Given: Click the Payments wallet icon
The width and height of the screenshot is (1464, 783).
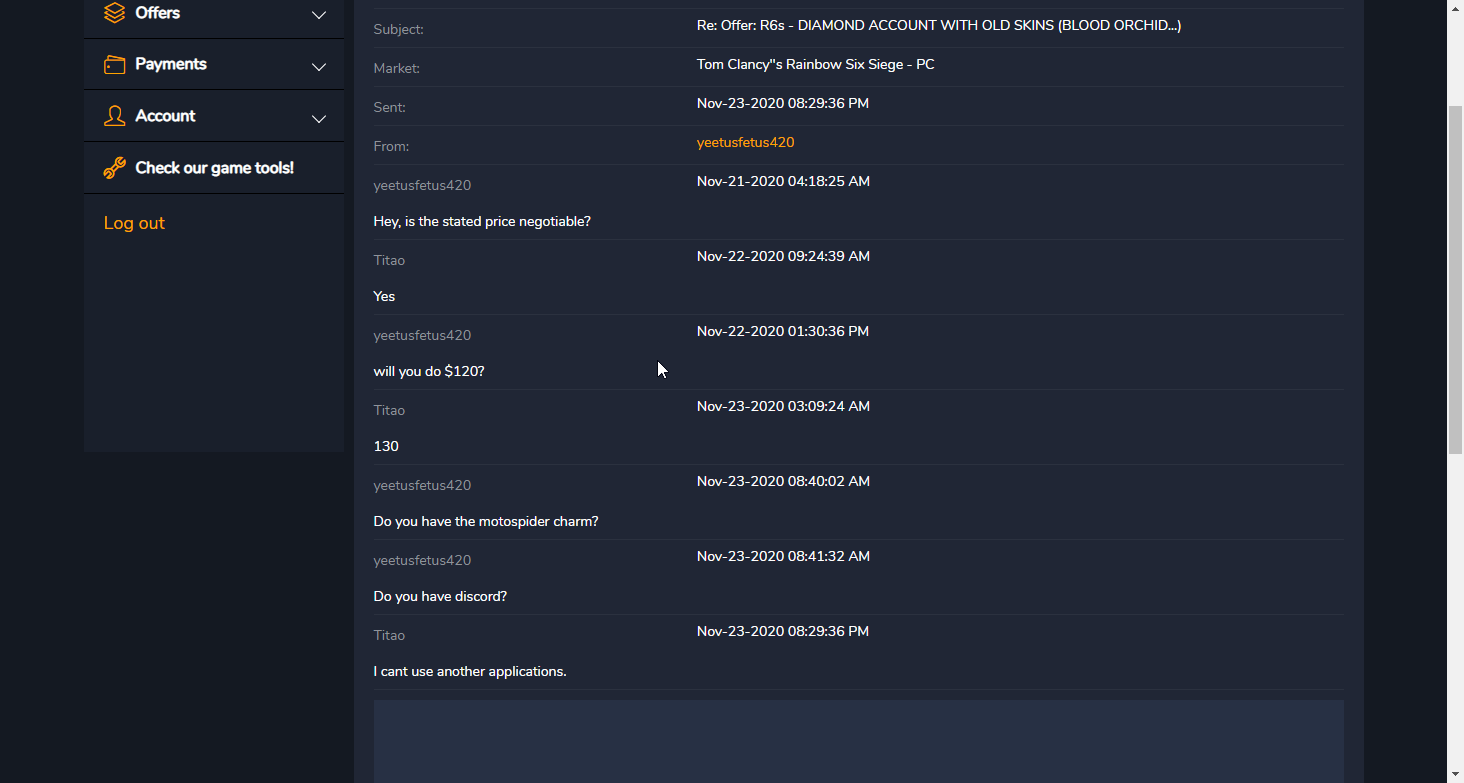Looking at the screenshot, I should click(x=115, y=65).
